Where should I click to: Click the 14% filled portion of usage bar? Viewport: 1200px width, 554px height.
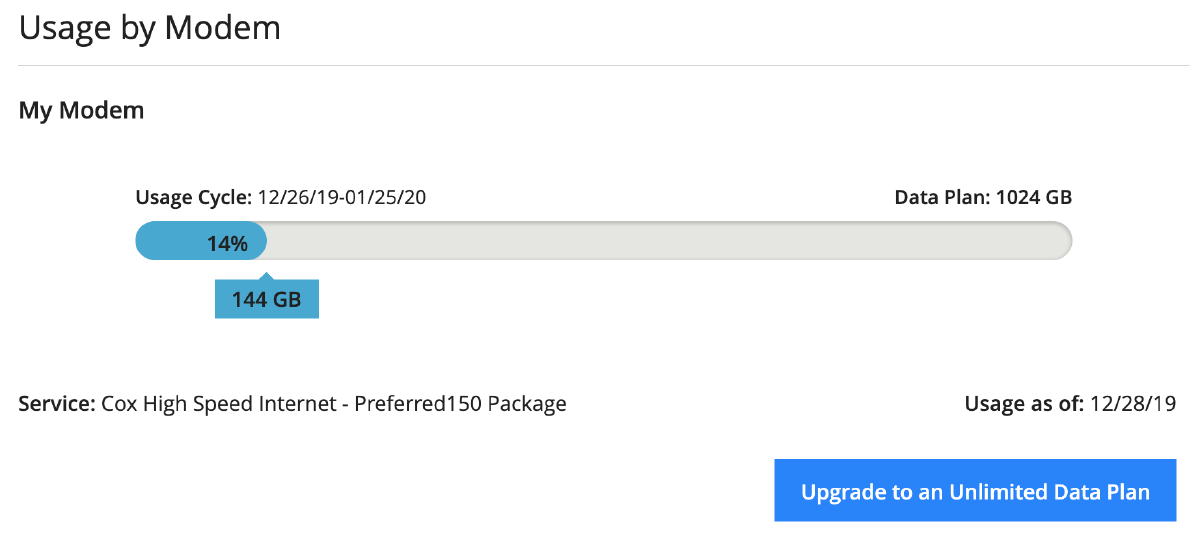[x=201, y=241]
